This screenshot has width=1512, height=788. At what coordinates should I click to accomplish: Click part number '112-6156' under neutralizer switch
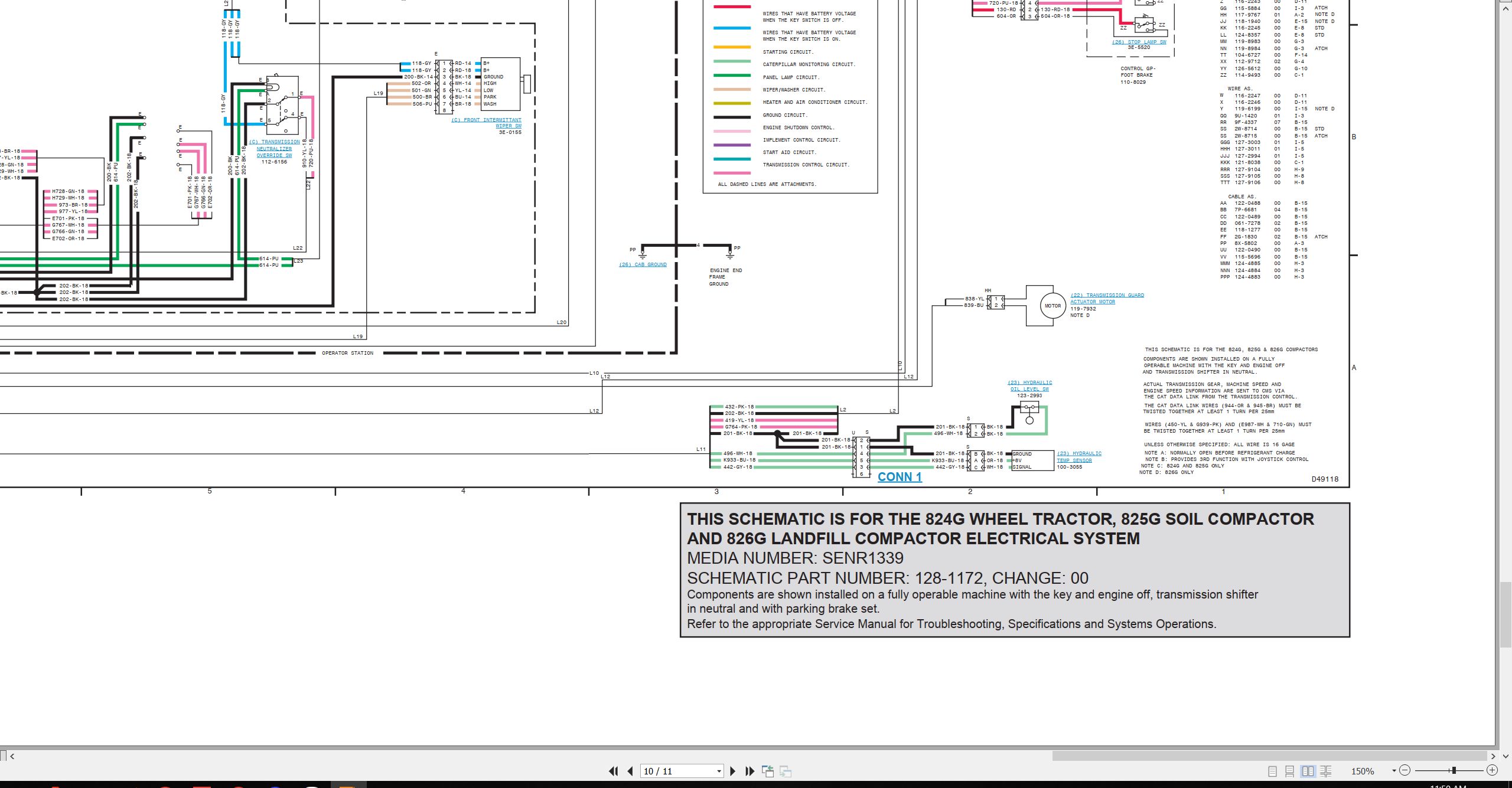pyautogui.click(x=274, y=162)
